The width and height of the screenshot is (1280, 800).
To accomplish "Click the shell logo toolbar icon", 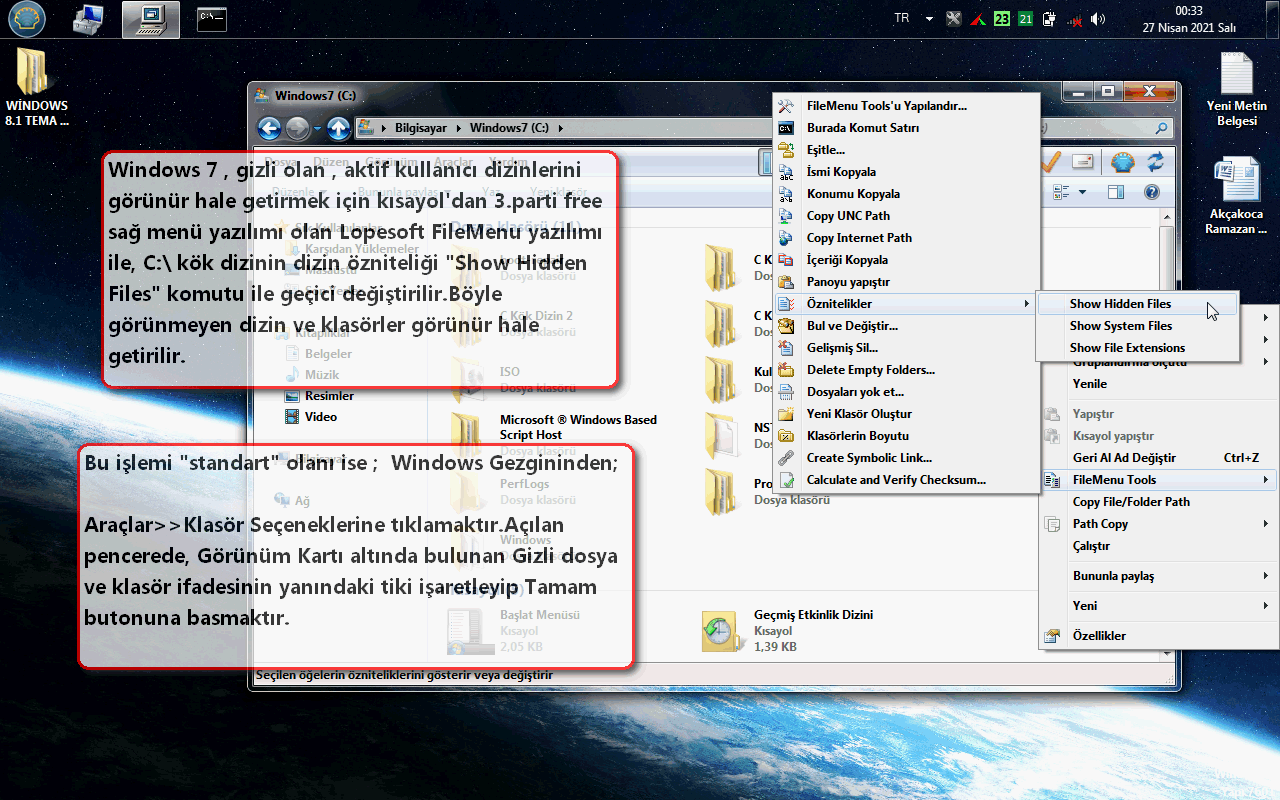I will (x=1122, y=162).
